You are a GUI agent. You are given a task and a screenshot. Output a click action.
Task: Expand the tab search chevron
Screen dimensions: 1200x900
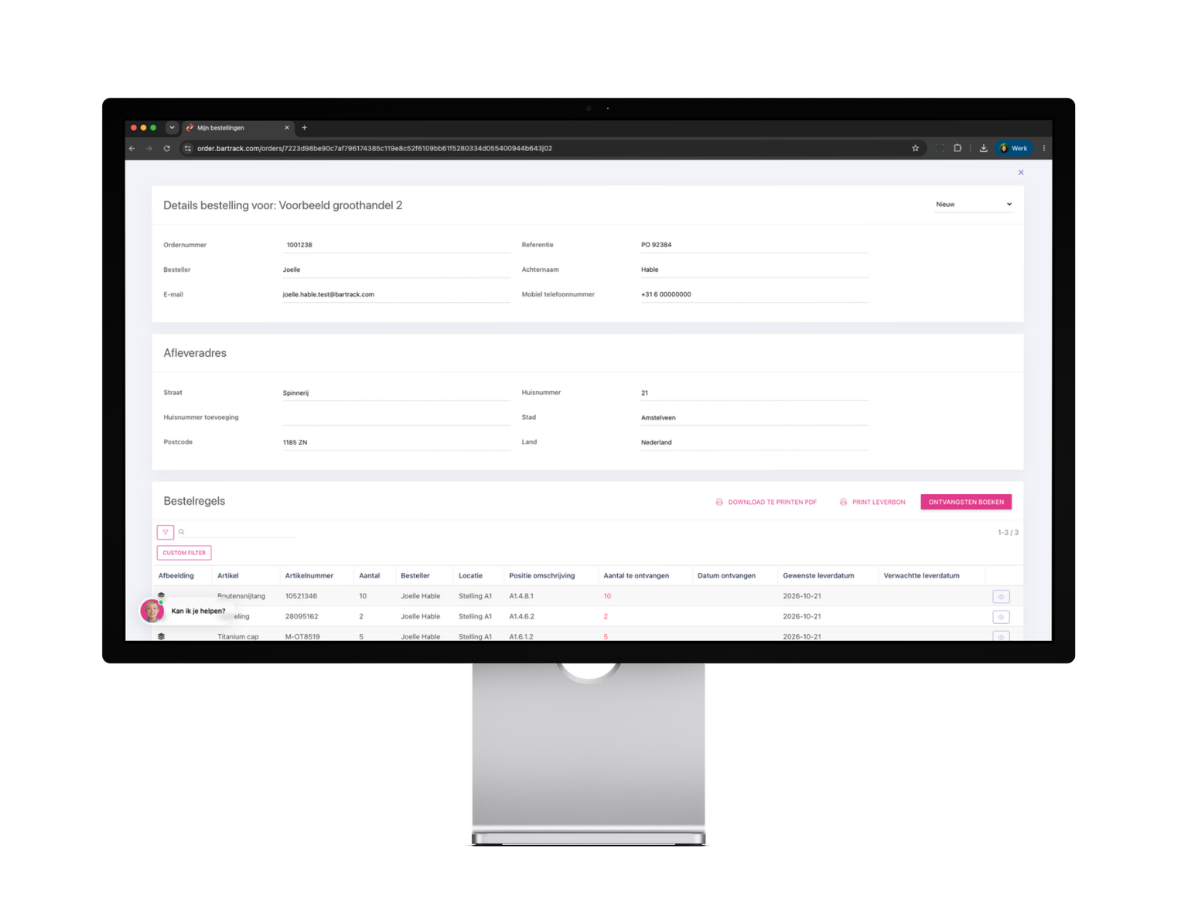[172, 128]
